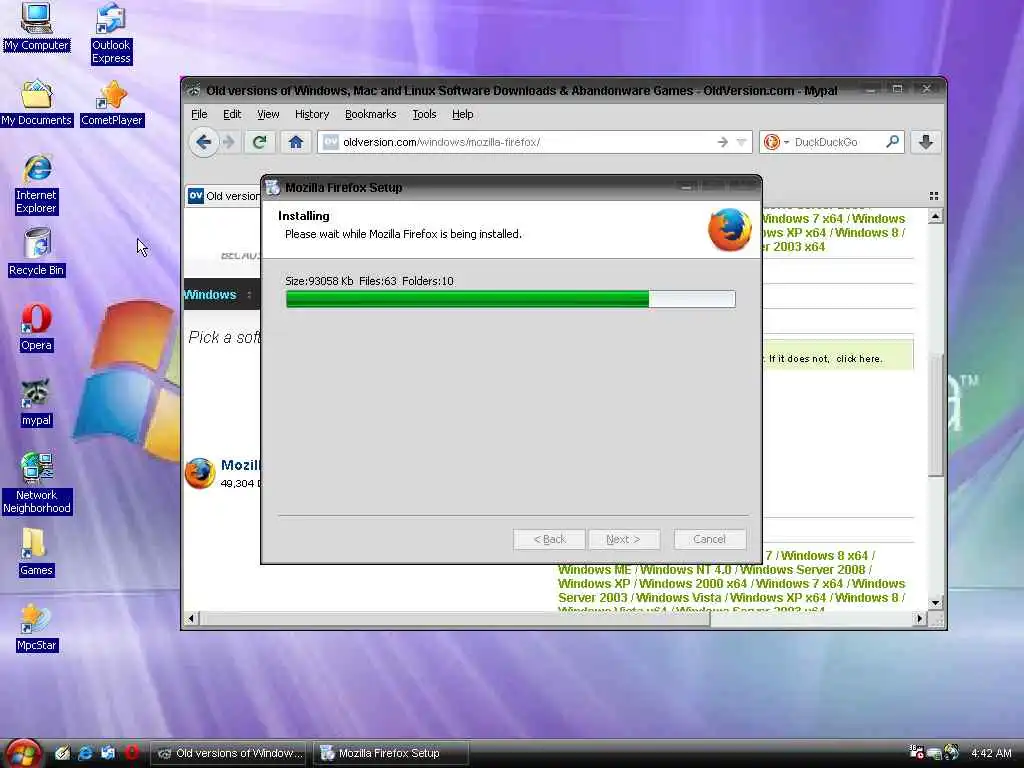The width and height of the screenshot is (1024, 768).
Task: Click the vertical scrollbar up arrow
Action: (935, 216)
